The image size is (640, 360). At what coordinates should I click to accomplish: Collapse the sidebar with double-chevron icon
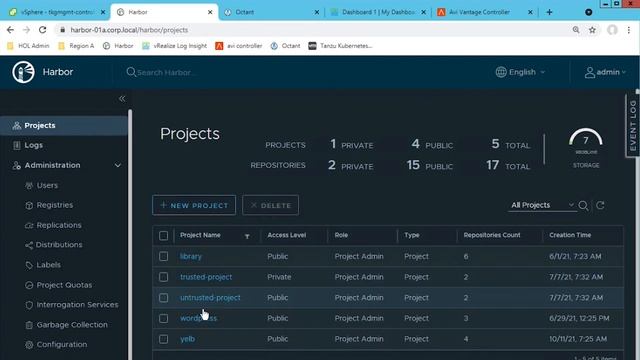point(122,99)
